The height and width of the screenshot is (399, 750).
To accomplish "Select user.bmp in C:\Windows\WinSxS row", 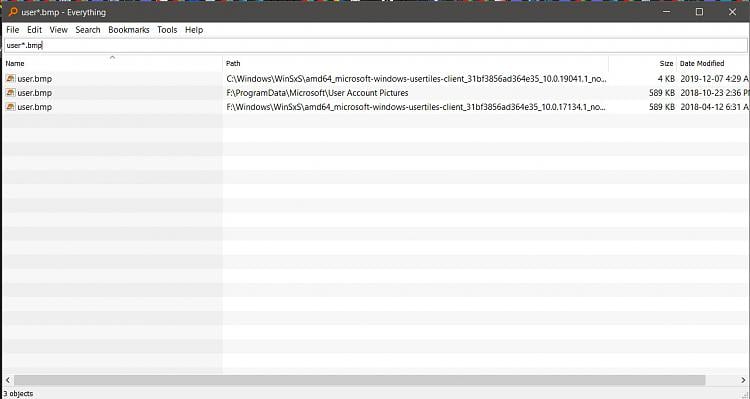I will 34,78.
